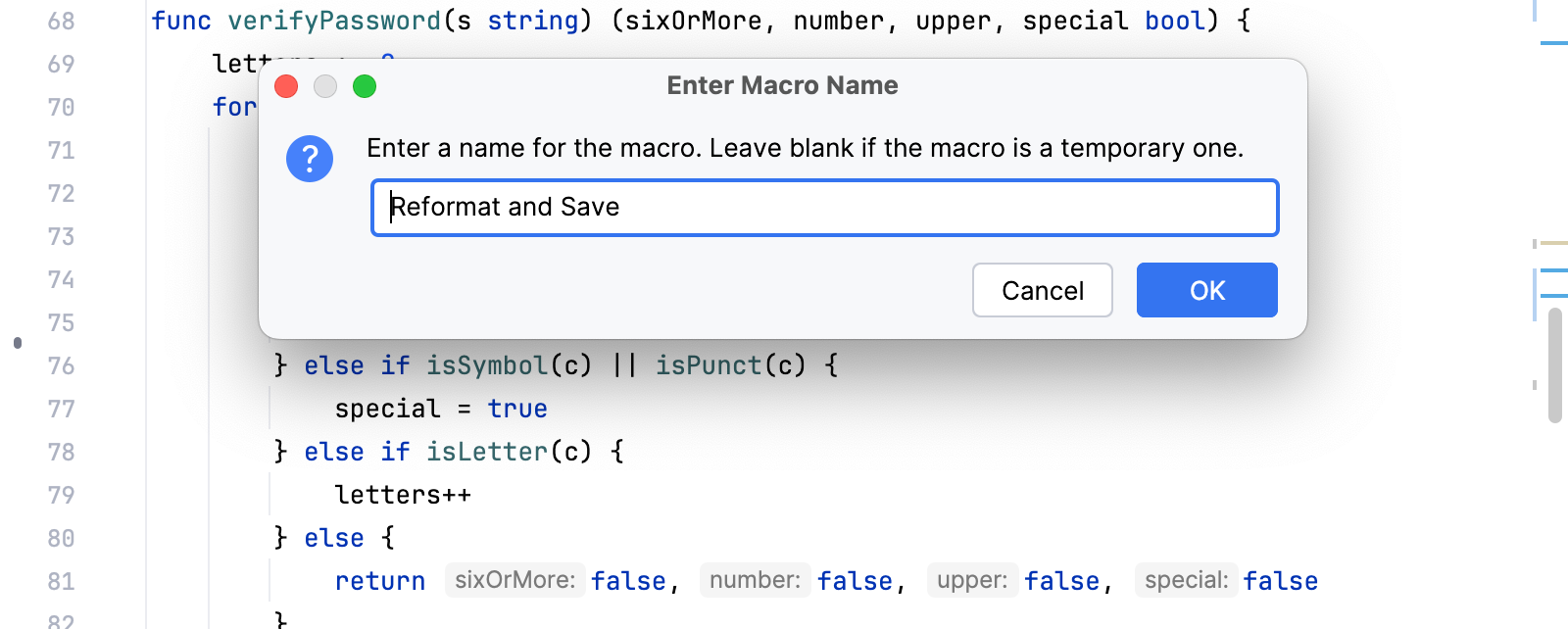This screenshot has width=1568, height=629.
Task: Confirm the macro name with OK
Action: pyautogui.click(x=1206, y=290)
